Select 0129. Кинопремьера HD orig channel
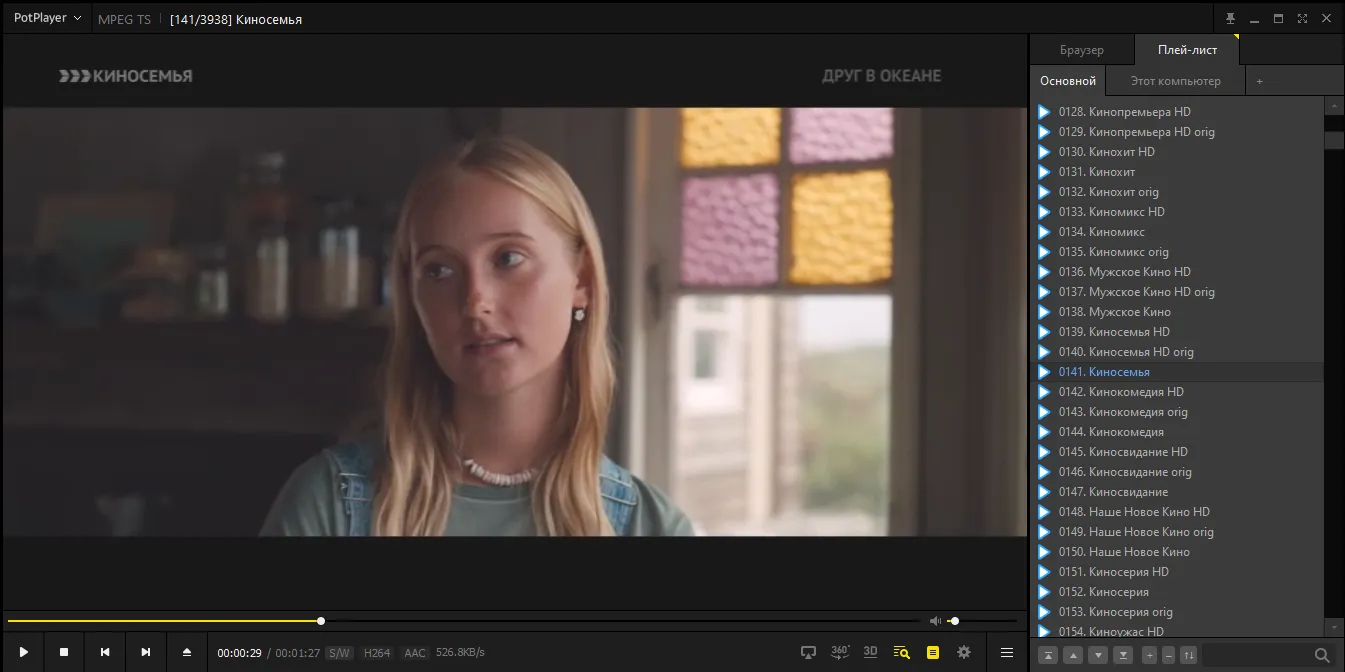Viewport: 1345px width, 672px height. pos(1177,132)
